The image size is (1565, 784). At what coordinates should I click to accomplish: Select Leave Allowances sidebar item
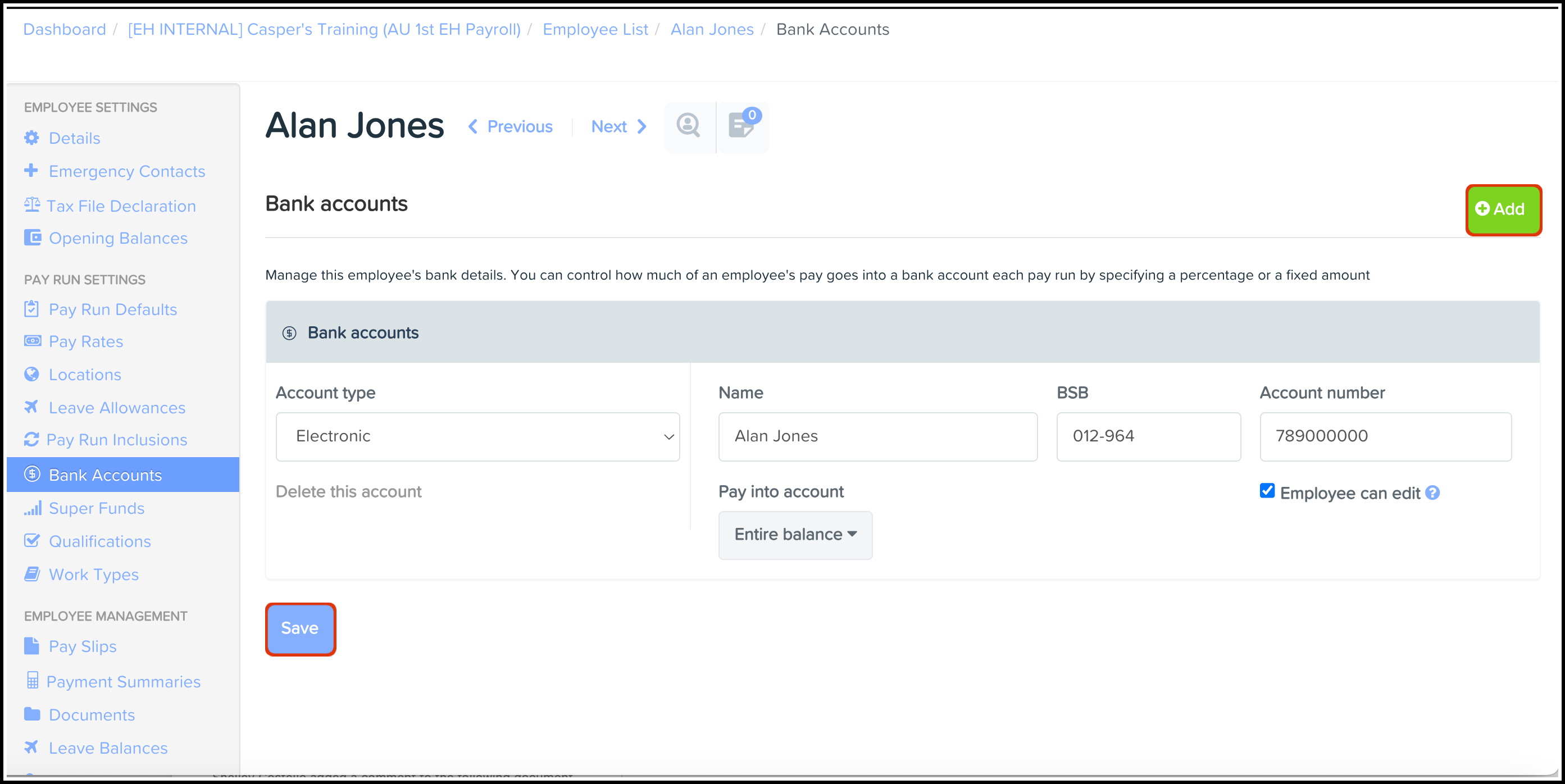(117, 408)
